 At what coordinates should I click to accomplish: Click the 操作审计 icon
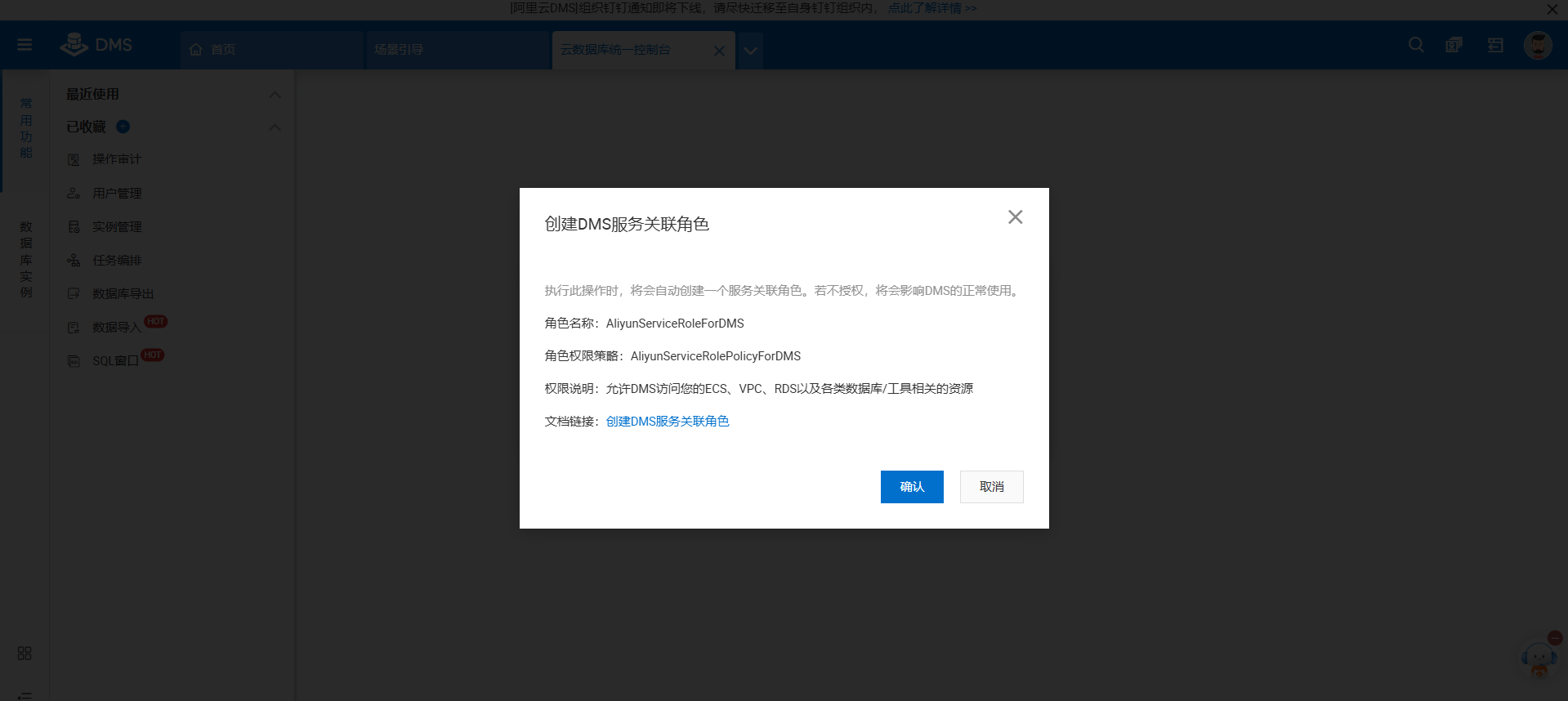click(74, 160)
